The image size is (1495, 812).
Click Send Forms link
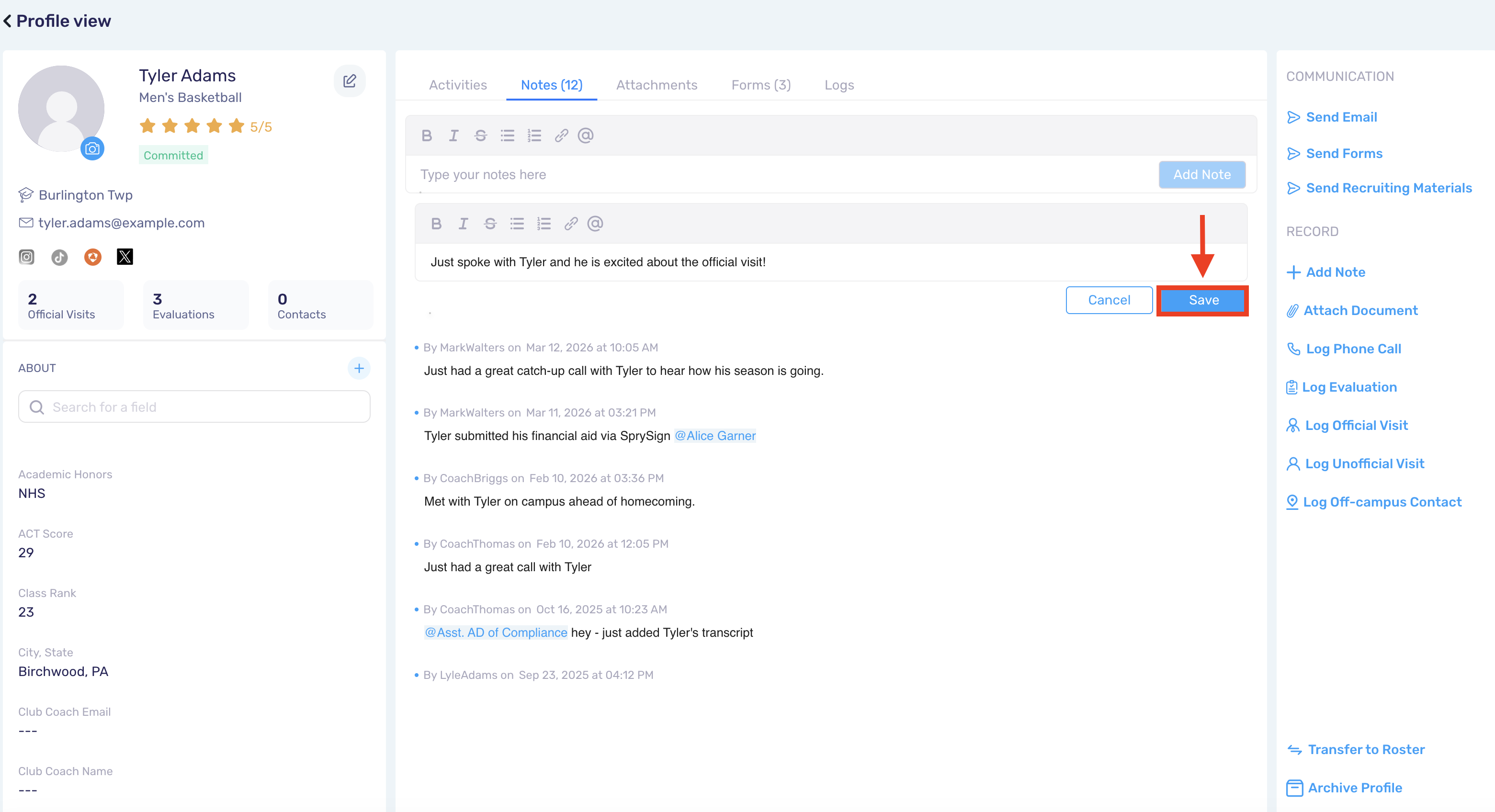click(1335, 154)
